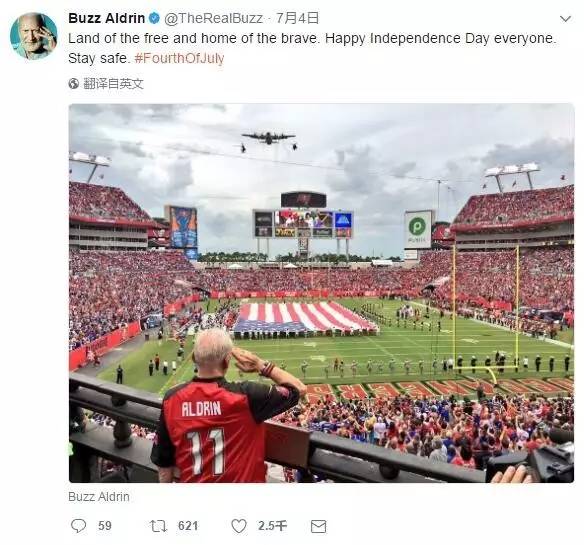The width and height of the screenshot is (584, 545).
Task: Like the tweet with heart icon
Action: 239,526
